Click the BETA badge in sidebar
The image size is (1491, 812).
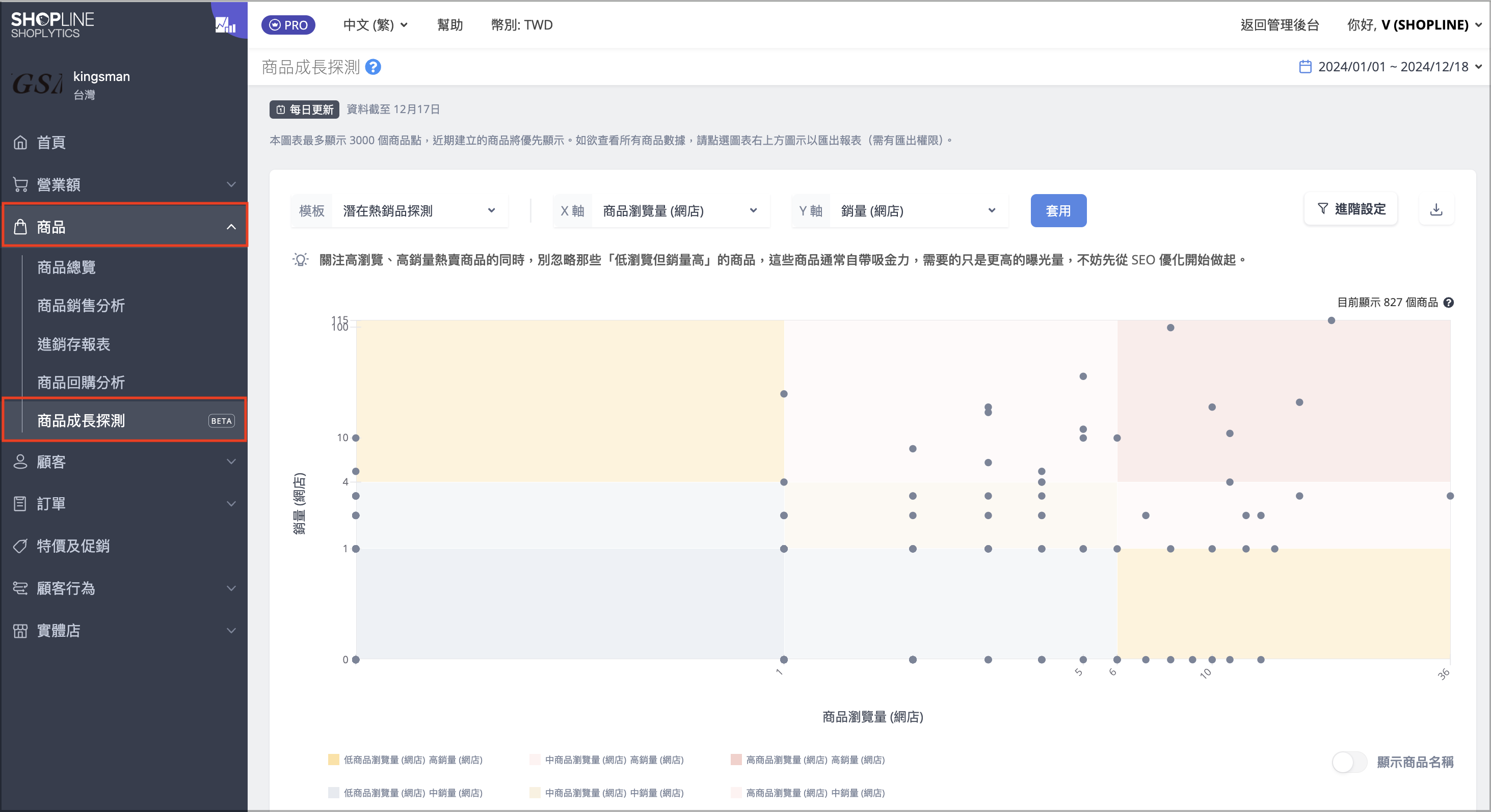[x=221, y=421]
